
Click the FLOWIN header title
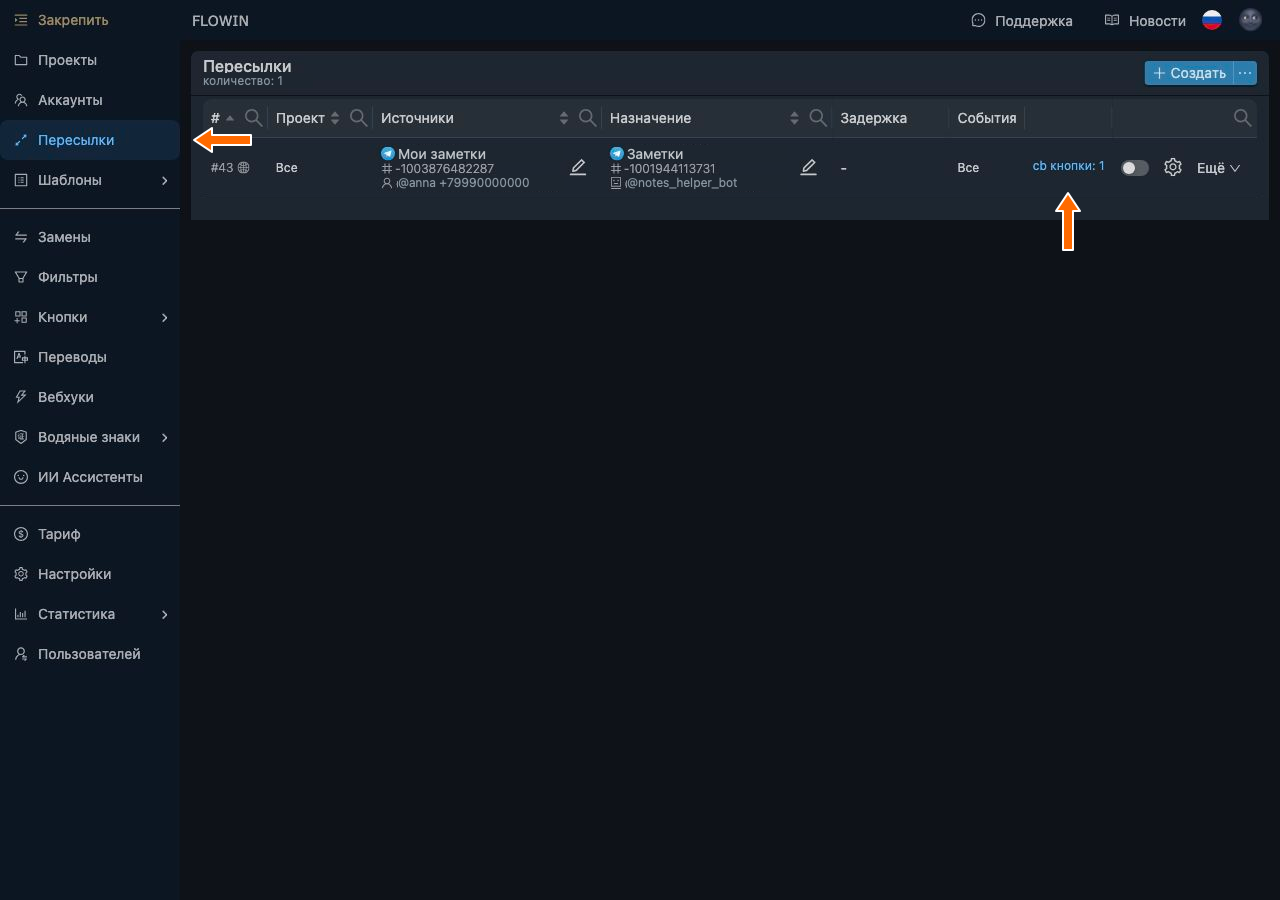click(220, 20)
